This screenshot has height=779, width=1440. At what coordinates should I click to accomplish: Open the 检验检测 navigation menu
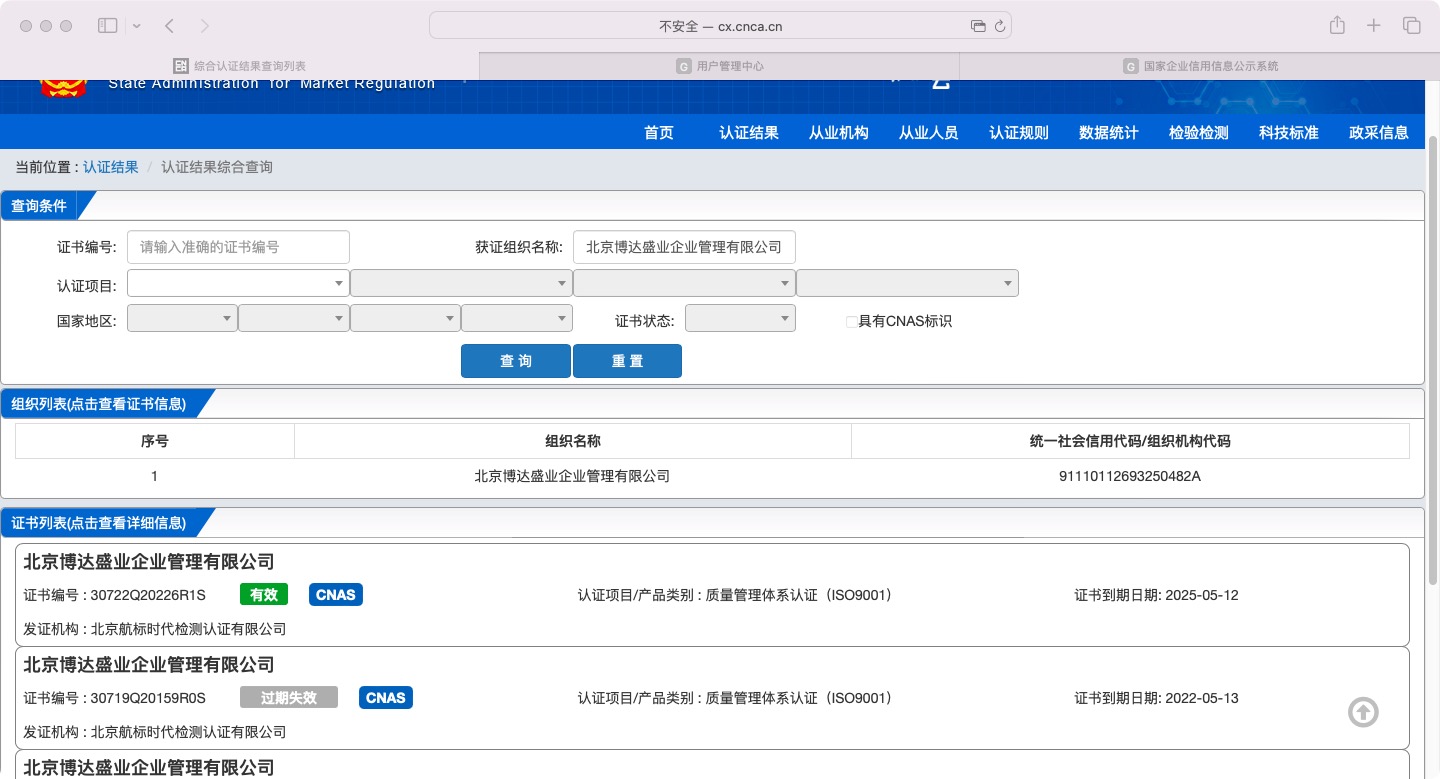coord(1199,132)
